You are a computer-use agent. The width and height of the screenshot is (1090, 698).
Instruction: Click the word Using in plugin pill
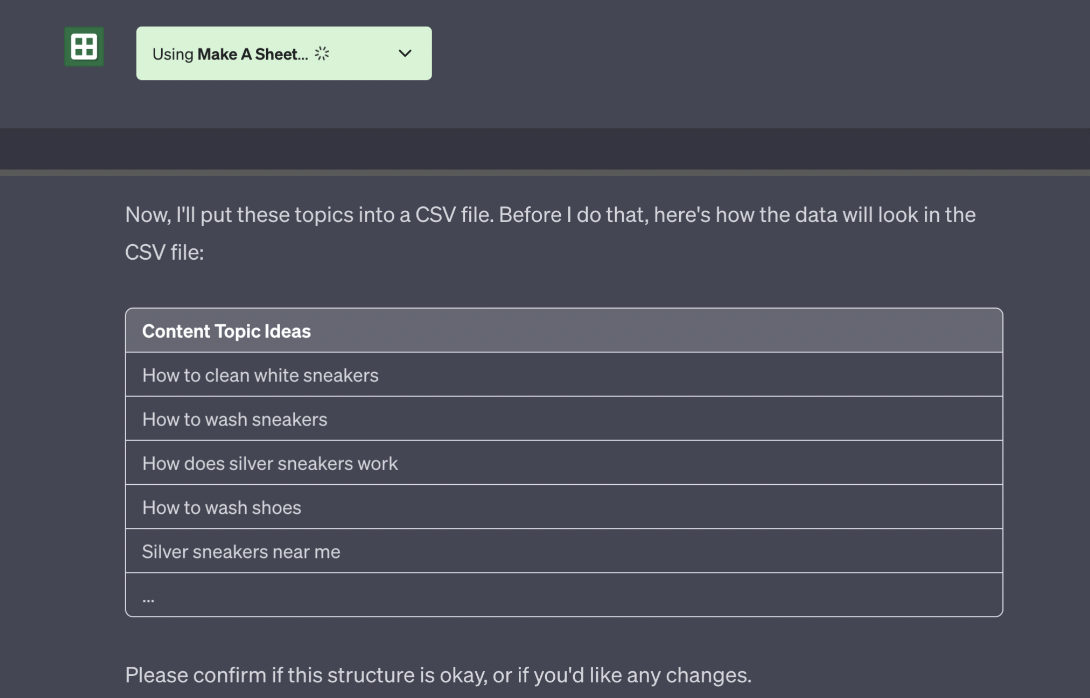coord(172,54)
